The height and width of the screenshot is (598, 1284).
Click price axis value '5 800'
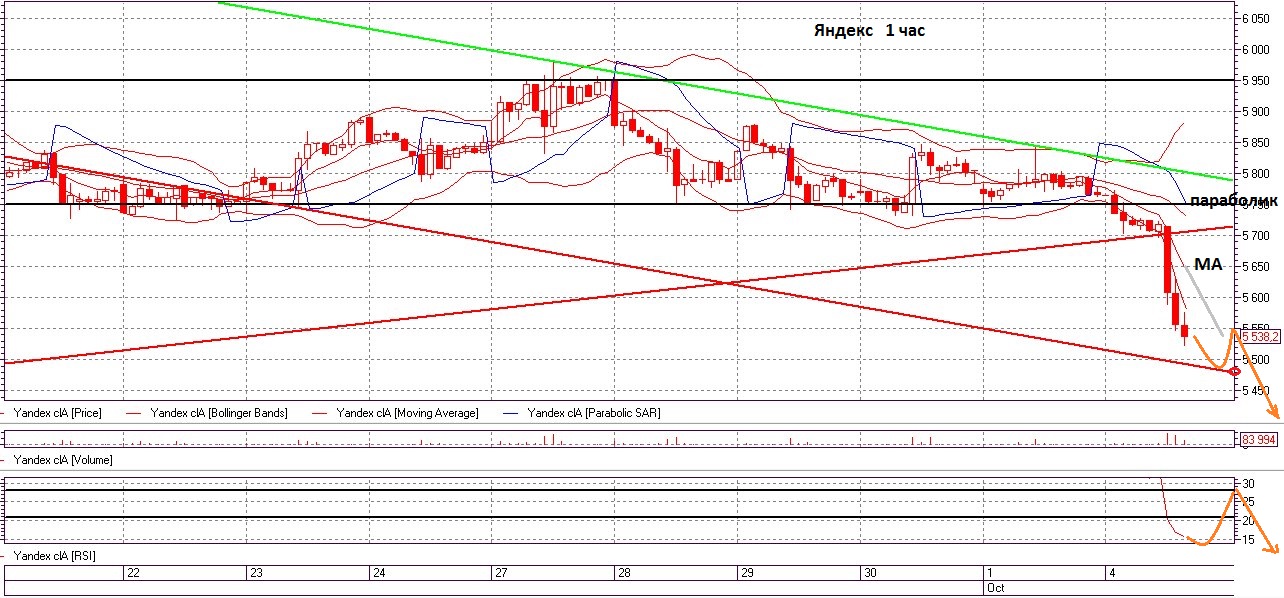[x=1256, y=174]
